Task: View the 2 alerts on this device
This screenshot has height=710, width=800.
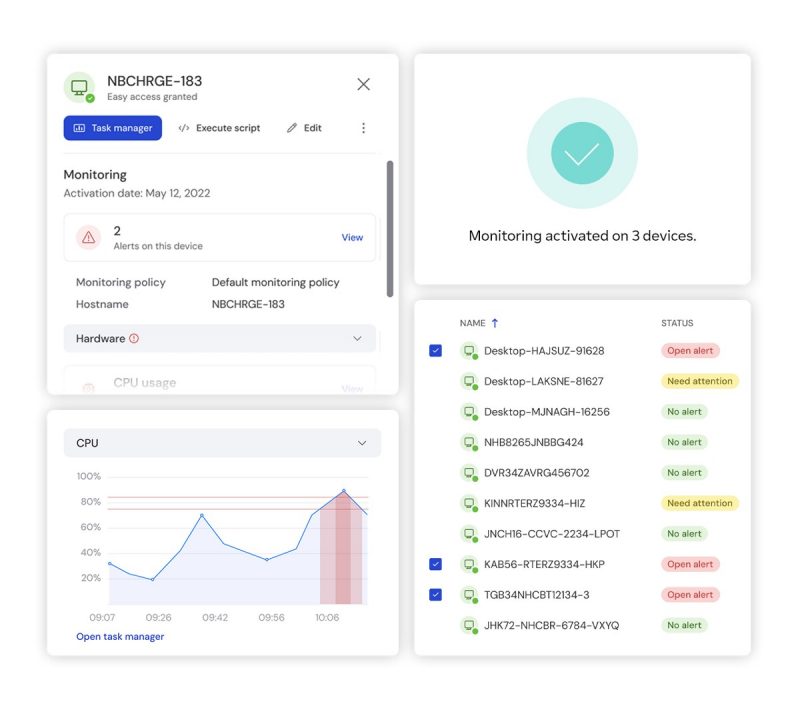Action: [x=352, y=238]
